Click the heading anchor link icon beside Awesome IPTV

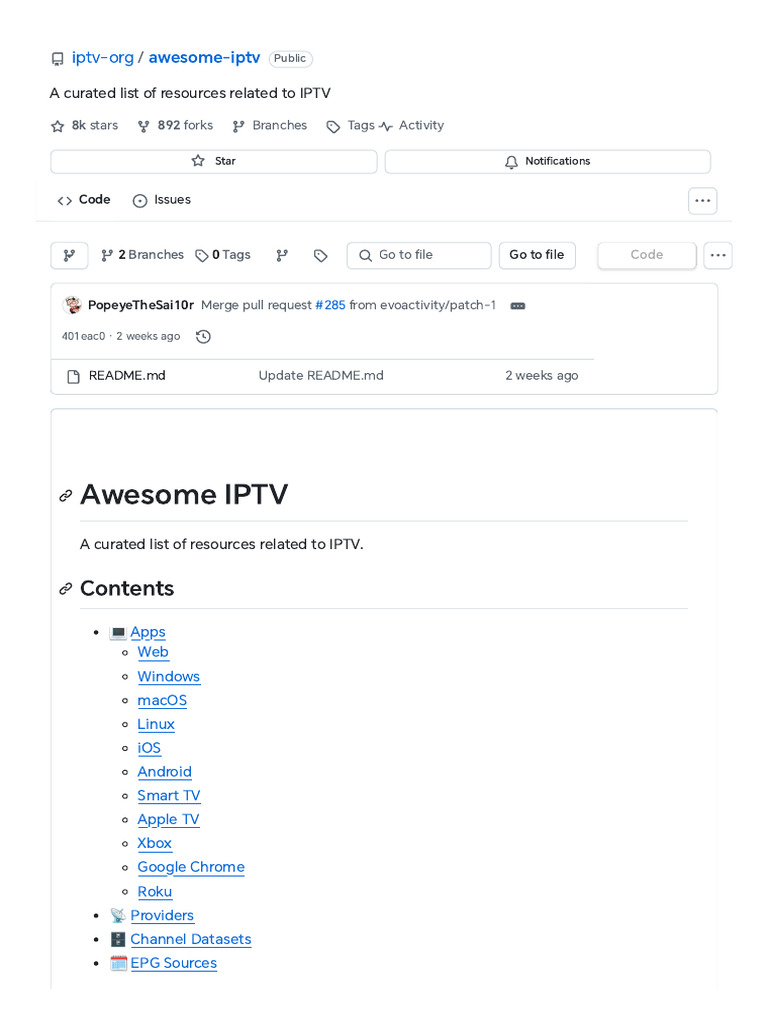click(x=65, y=496)
